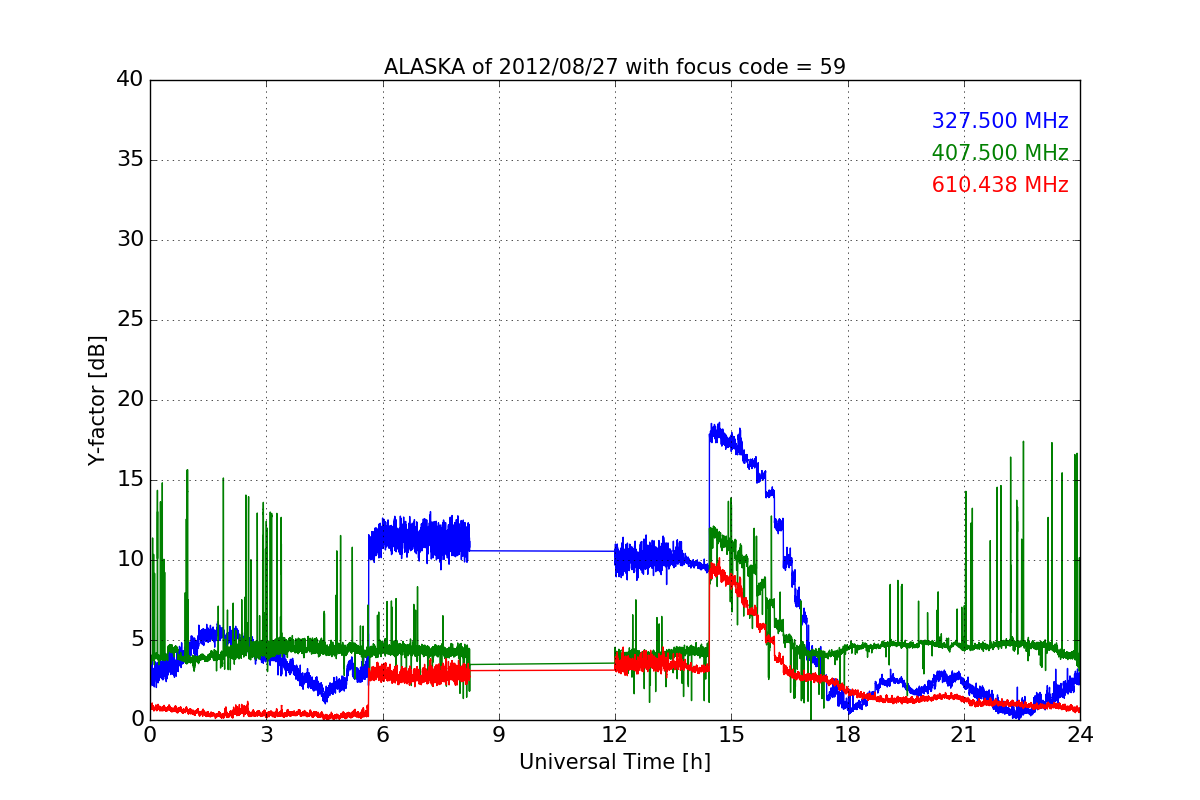
Task: Click the x-axis tick label '21'
Action: click(x=964, y=734)
